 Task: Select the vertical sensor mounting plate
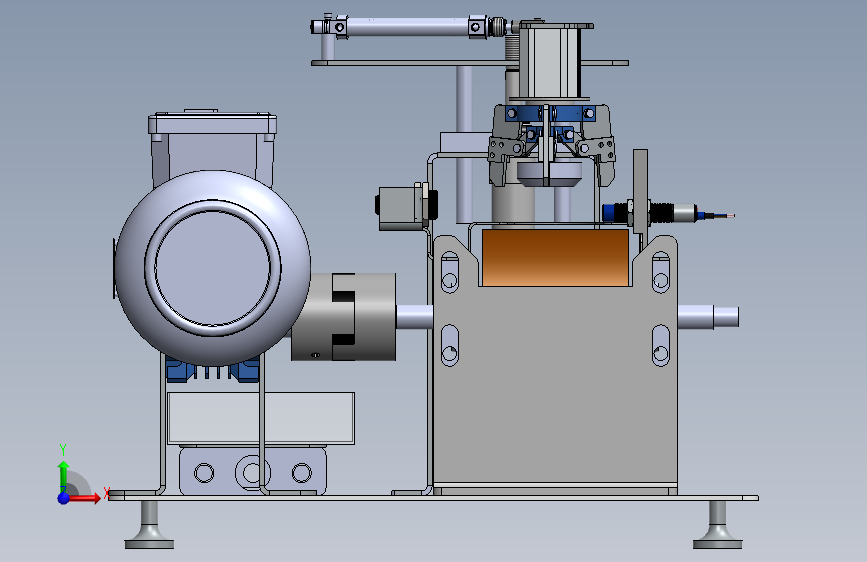pyautogui.click(x=640, y=191)
